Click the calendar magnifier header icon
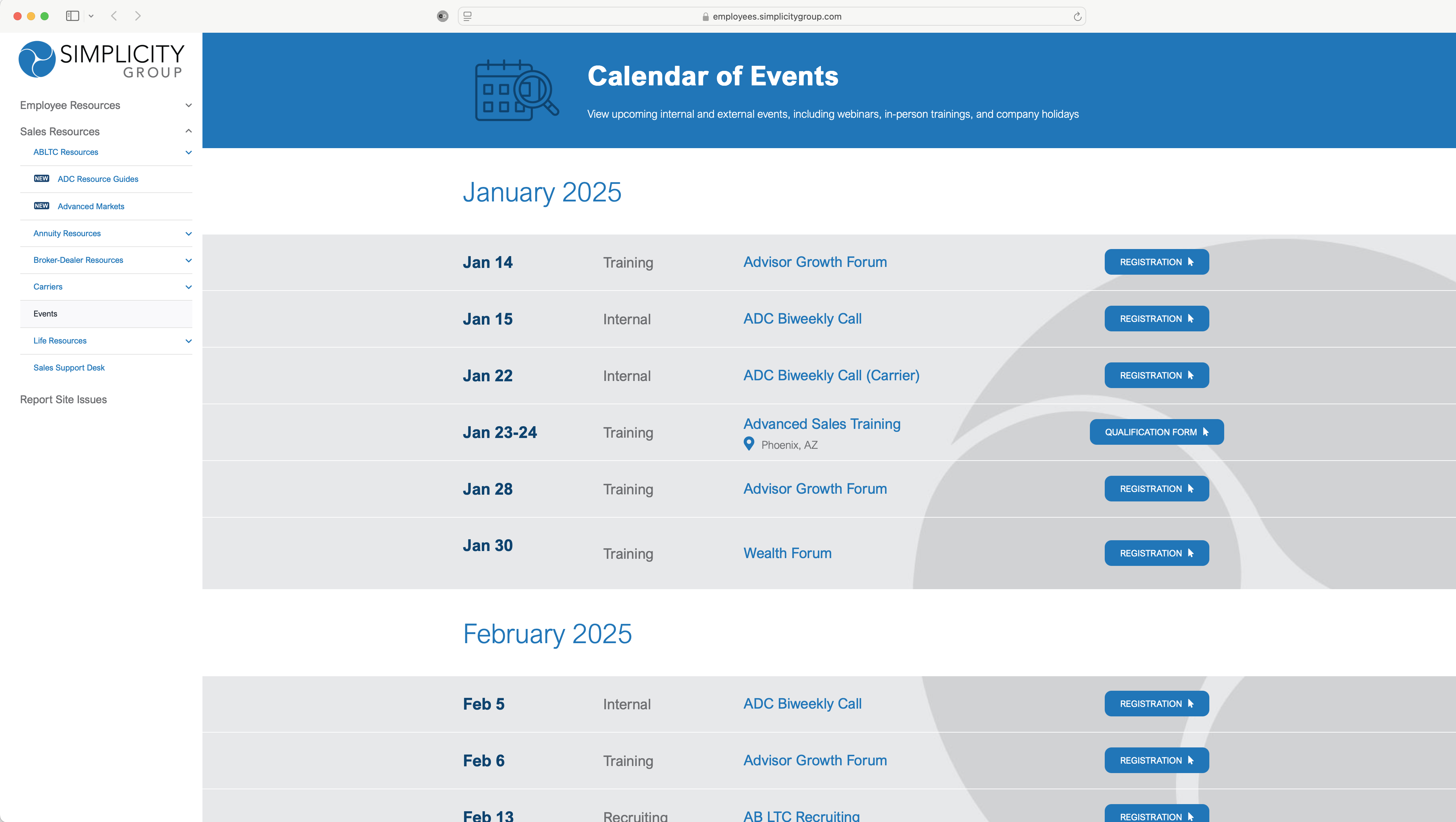This screenshot has height=822, width=1456. click(516, 90)
